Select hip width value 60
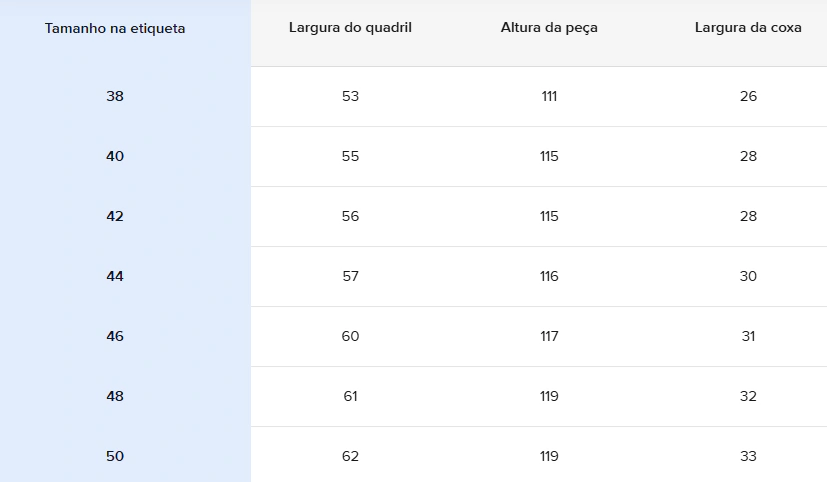This screenshot has height=482, width=827. (x=350, y=336)
